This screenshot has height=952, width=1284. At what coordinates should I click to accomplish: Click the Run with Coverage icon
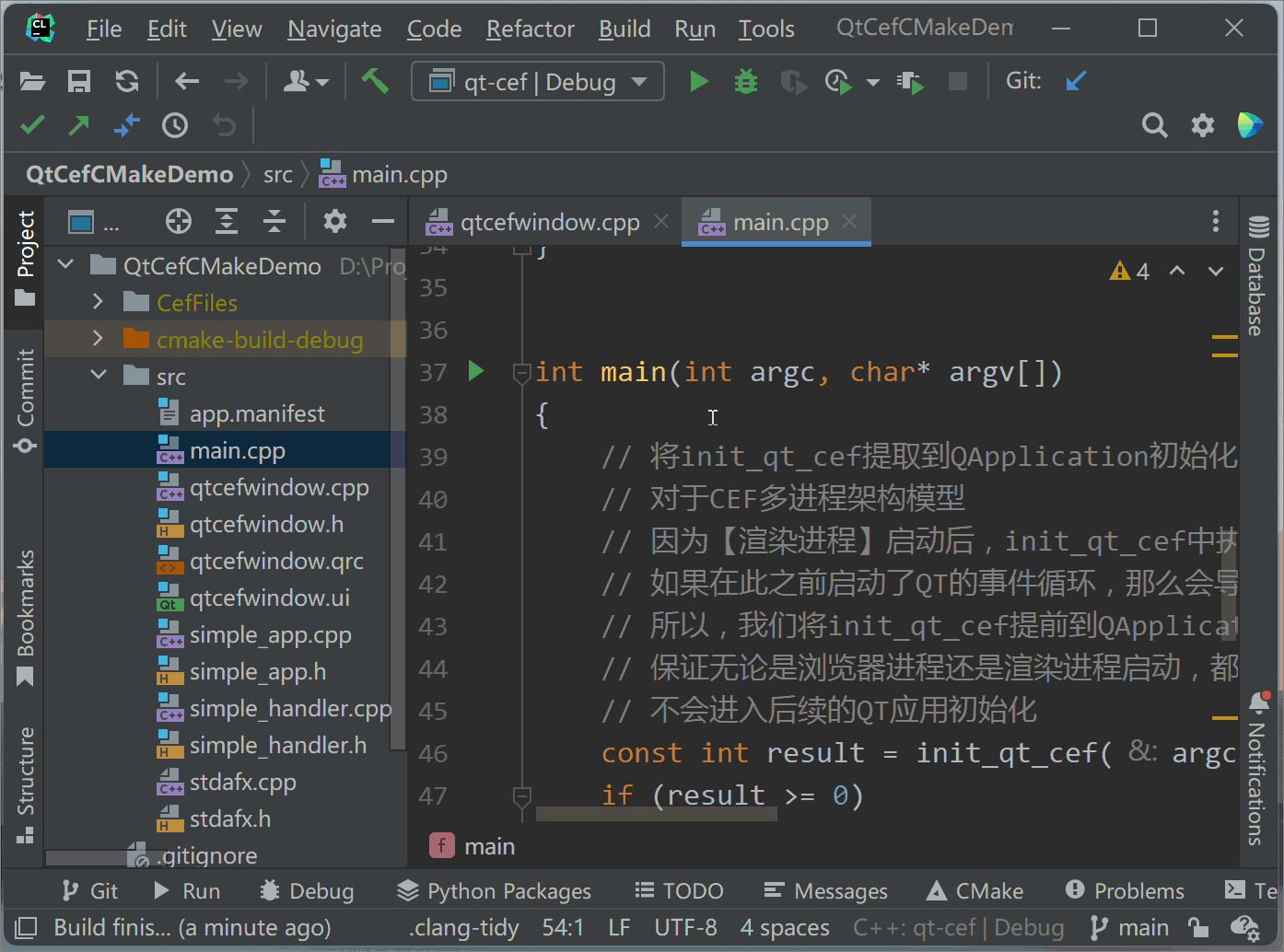(793, 82)
